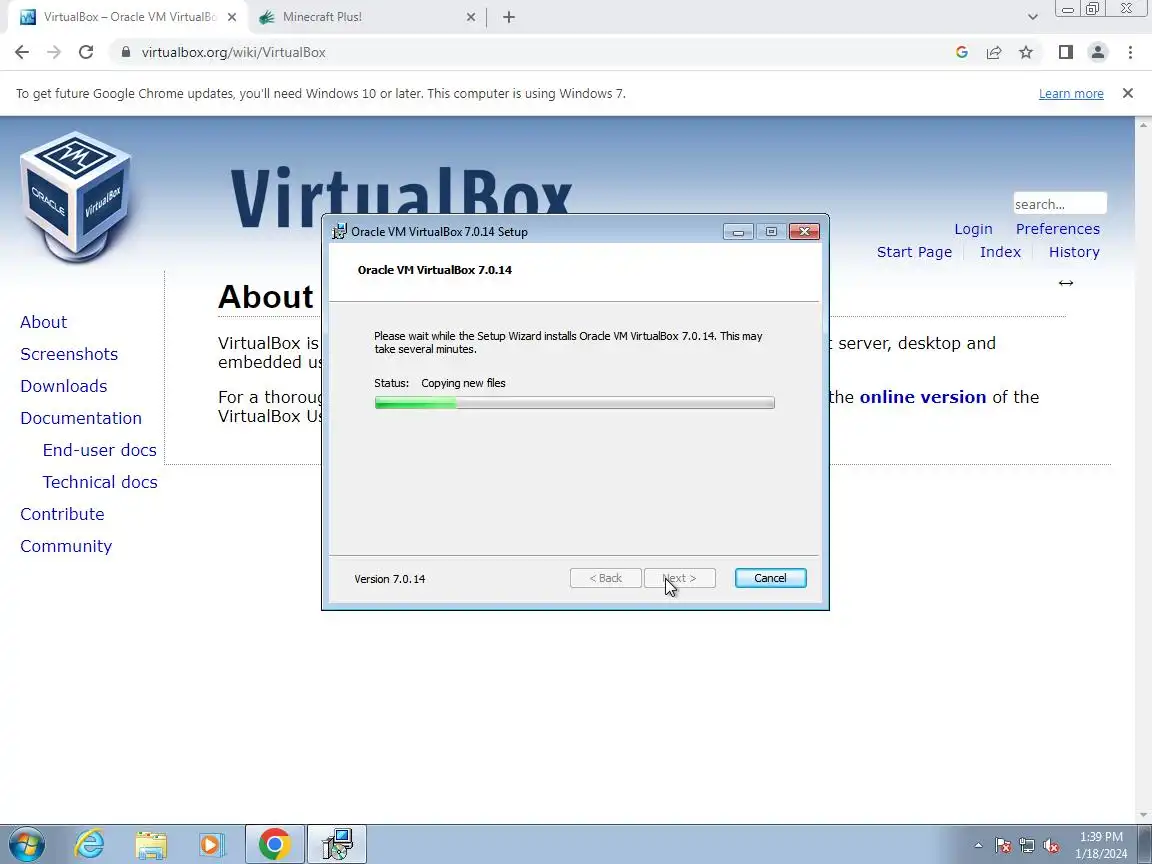Close the VirtualBox Setup dialog
1152x864 pixels.
[804, 232]
